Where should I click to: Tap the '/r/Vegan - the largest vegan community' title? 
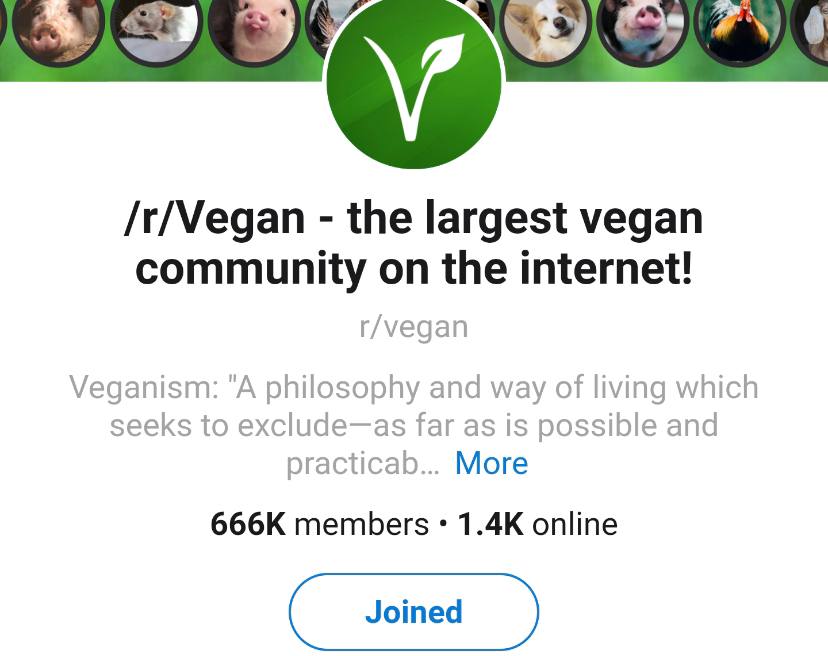coord(414,243)
